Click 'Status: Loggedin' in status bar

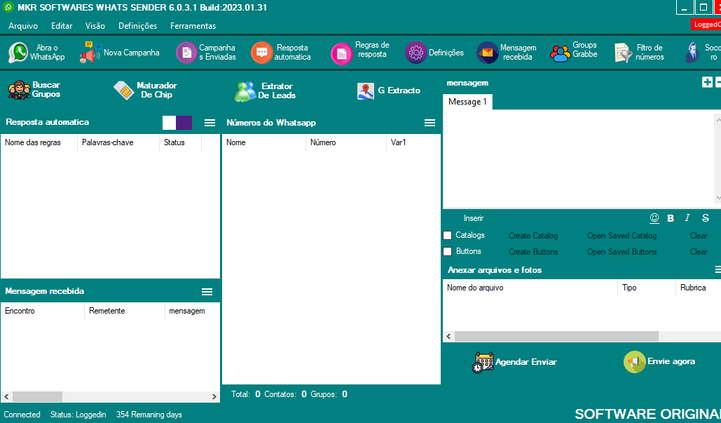click(x=78, y=415)
